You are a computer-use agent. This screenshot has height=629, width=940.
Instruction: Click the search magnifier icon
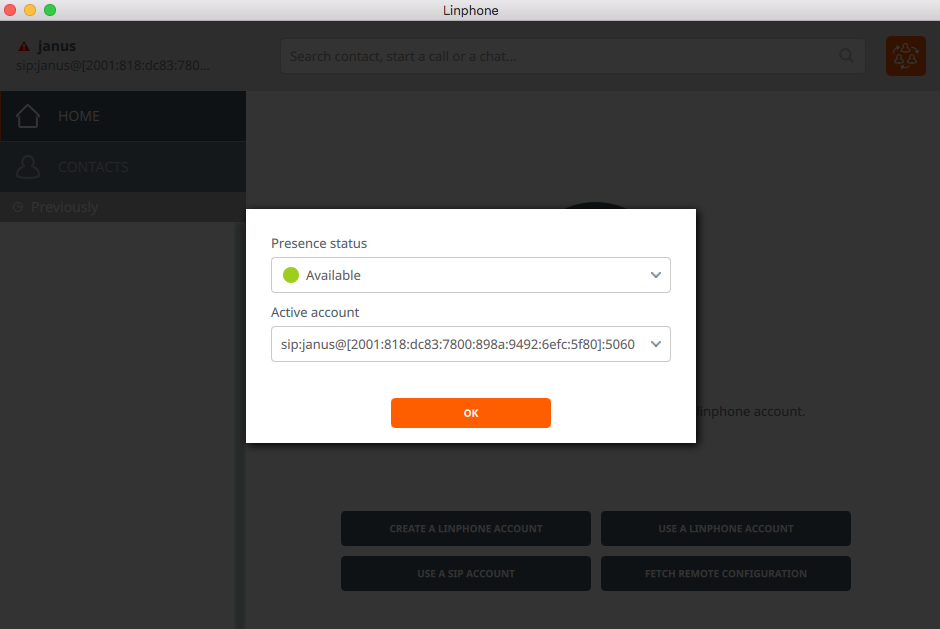[x=846, y=56]
